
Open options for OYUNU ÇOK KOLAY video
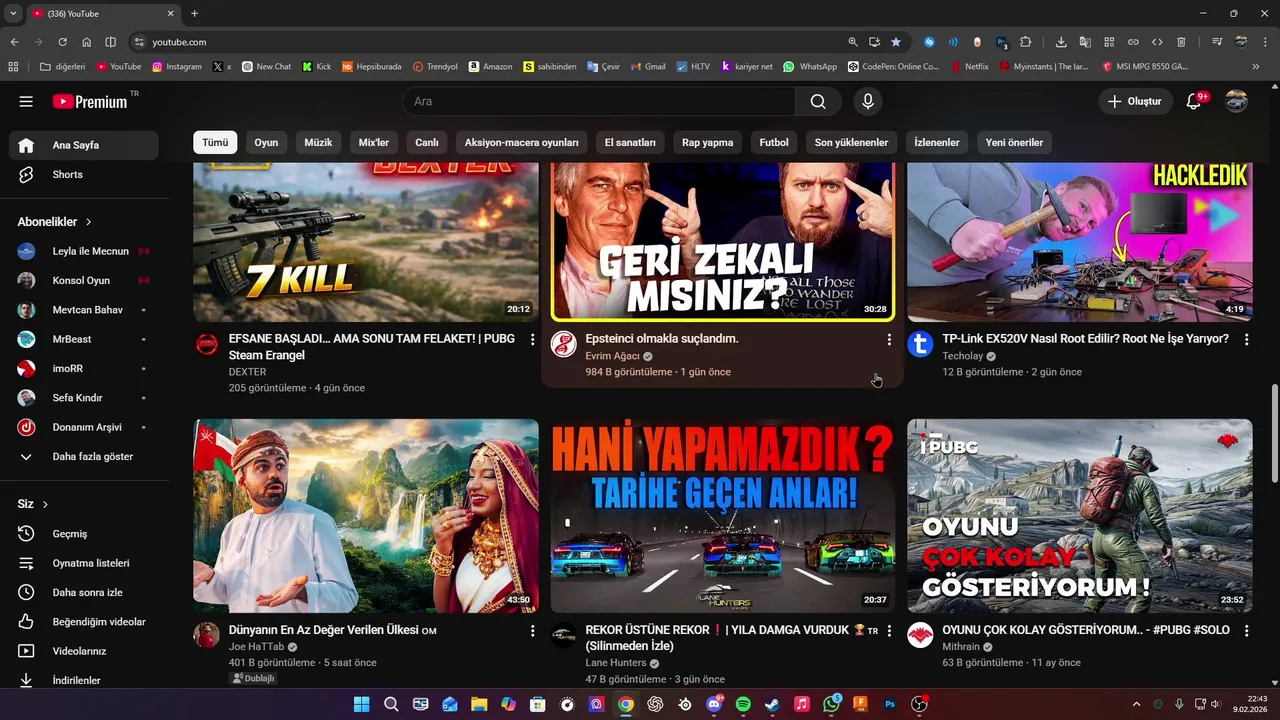click(x=1246, y=632)
